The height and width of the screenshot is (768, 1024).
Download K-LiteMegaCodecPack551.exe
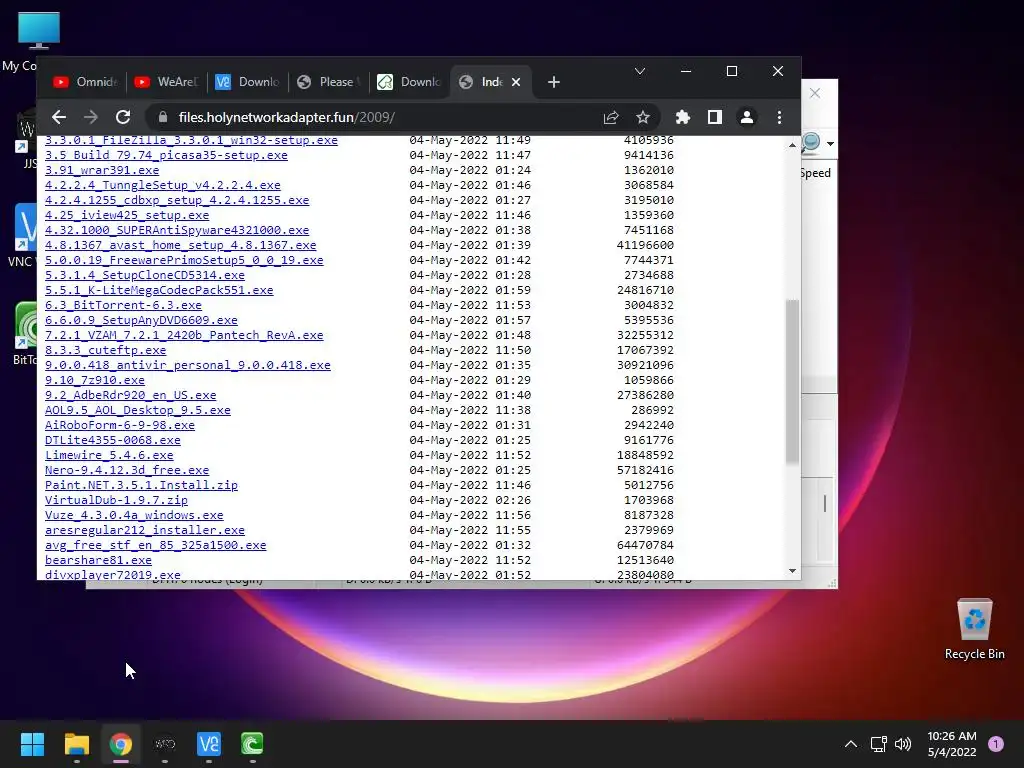click(x=159, y=291)
